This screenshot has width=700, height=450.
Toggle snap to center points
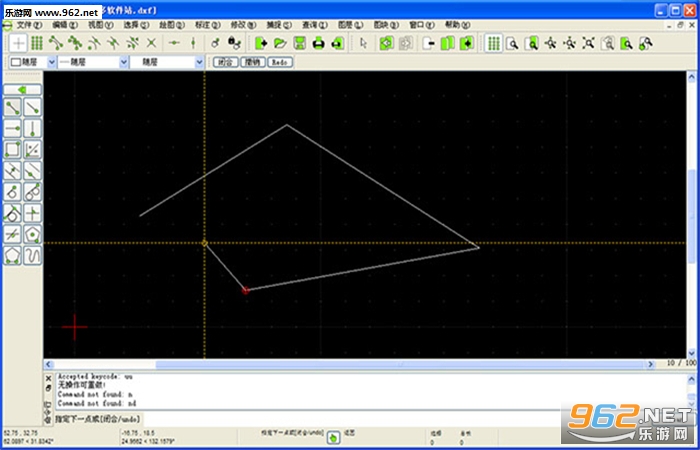click(94, 43)
